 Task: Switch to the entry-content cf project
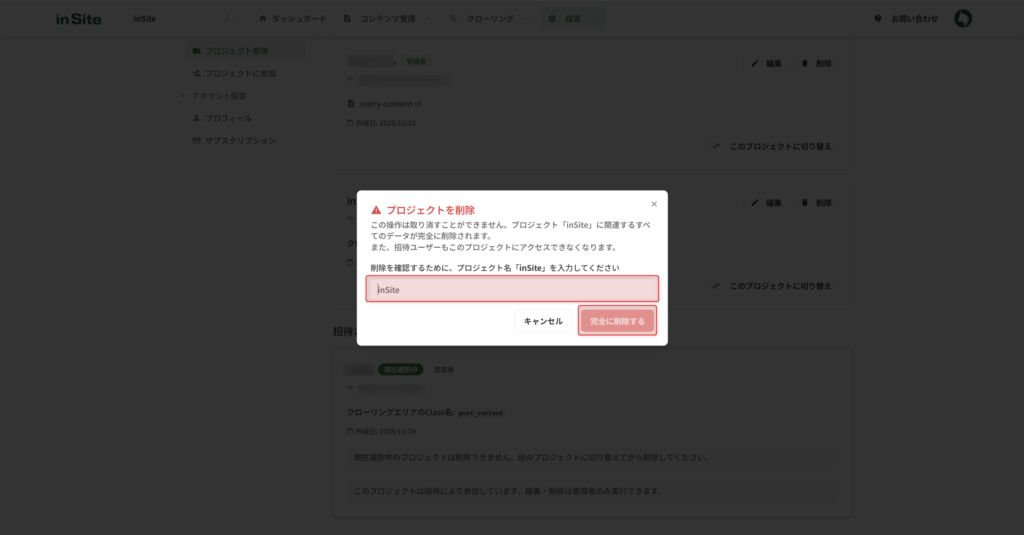(x=772, y=146)
